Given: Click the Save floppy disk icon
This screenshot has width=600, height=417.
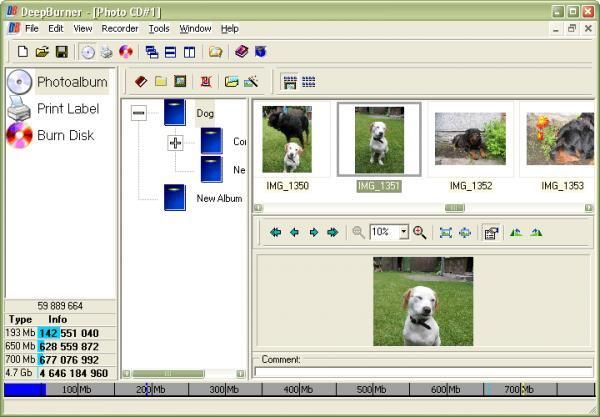Looking at the screenshot, I should click(62, 52).
